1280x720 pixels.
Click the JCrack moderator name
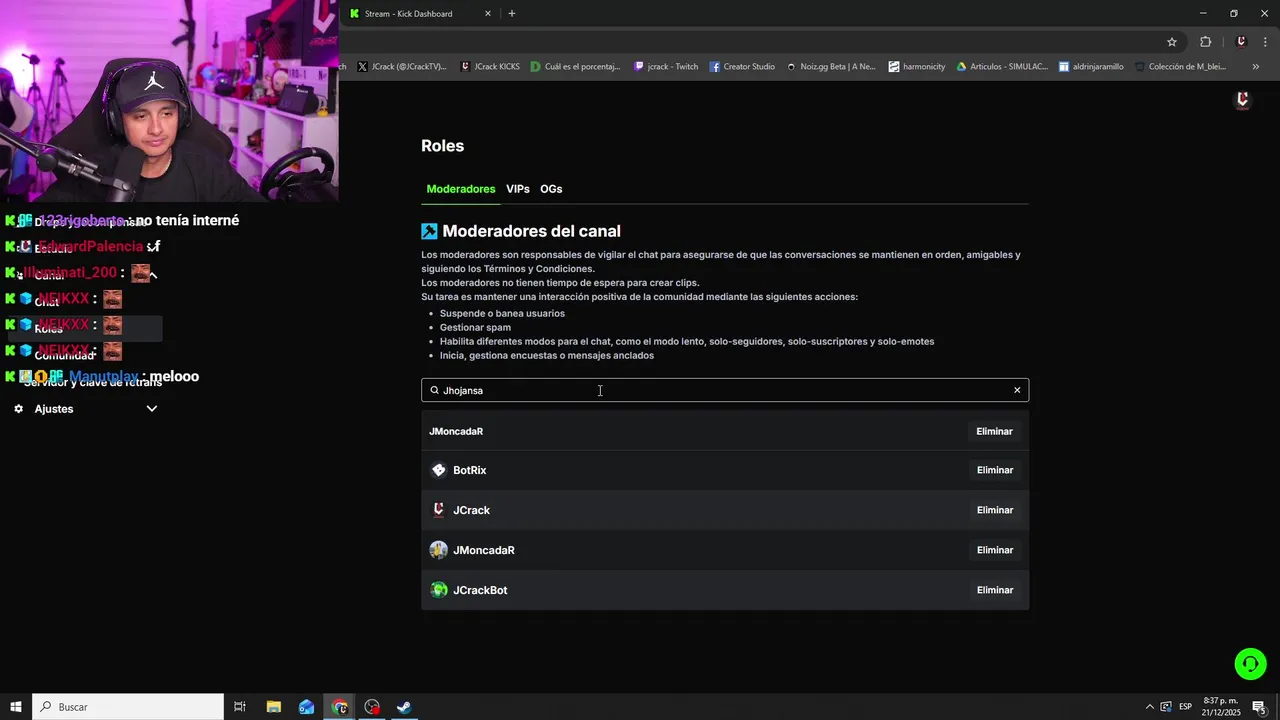tap(471, 510)
